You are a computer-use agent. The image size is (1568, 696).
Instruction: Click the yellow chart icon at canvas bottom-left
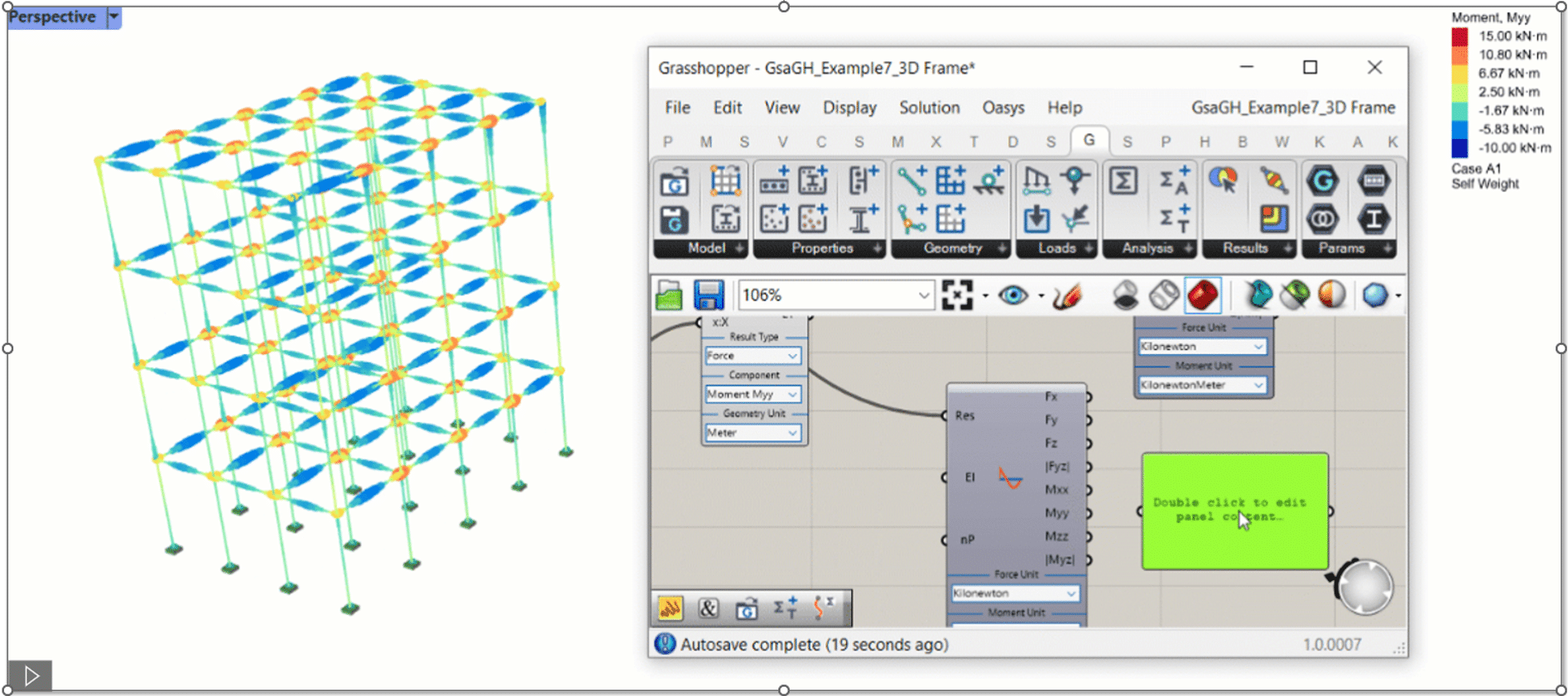click(670, 609)
